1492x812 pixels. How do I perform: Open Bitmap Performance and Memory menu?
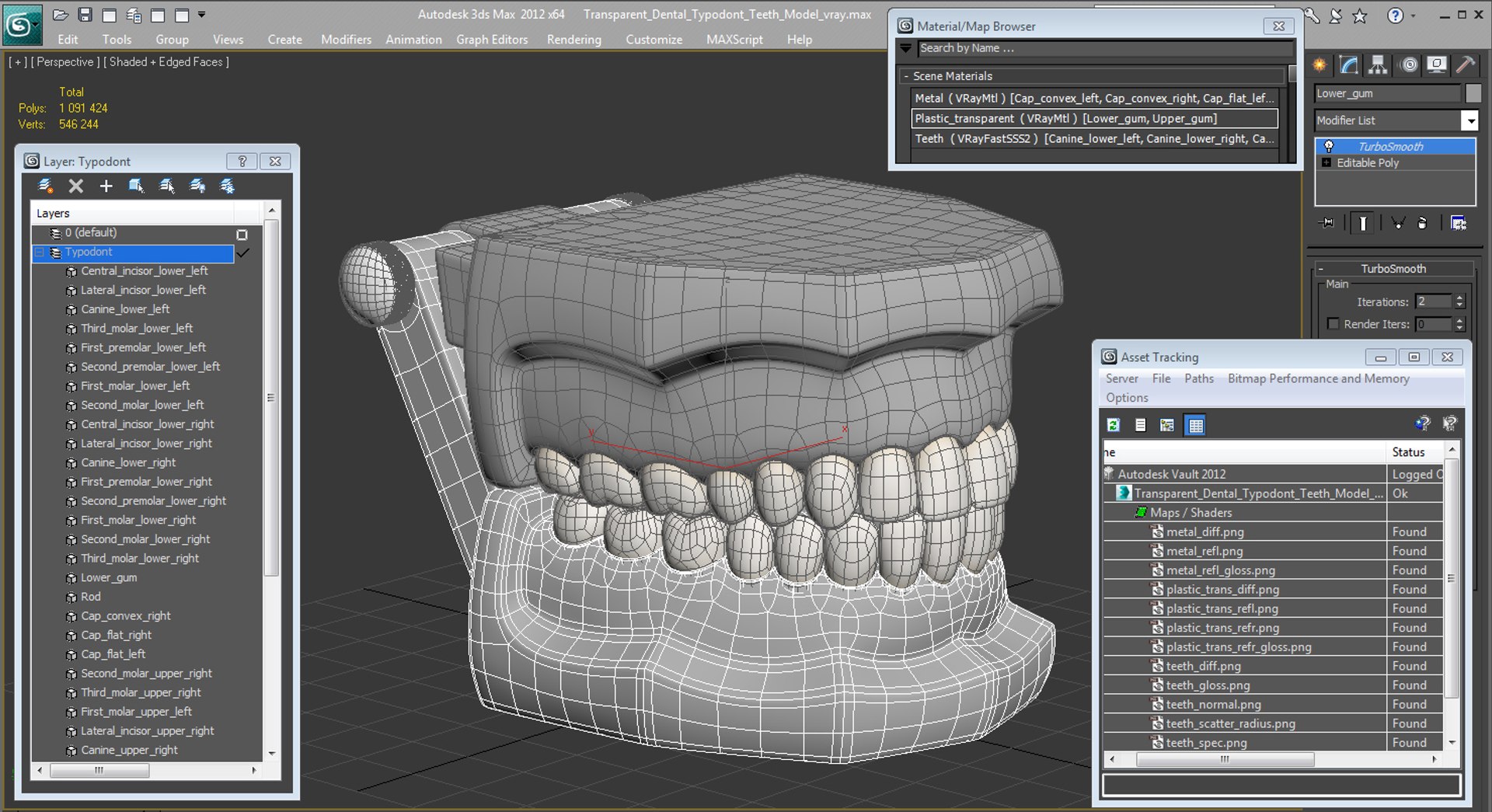point(1318,378)
